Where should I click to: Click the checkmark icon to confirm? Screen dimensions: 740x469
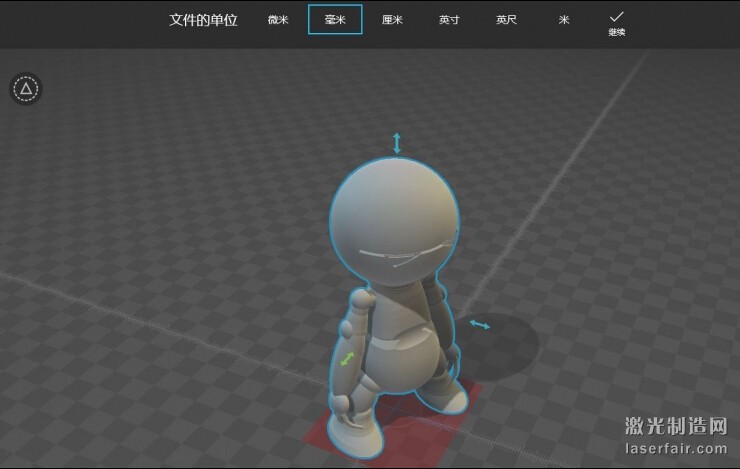[x=617, y=17]
